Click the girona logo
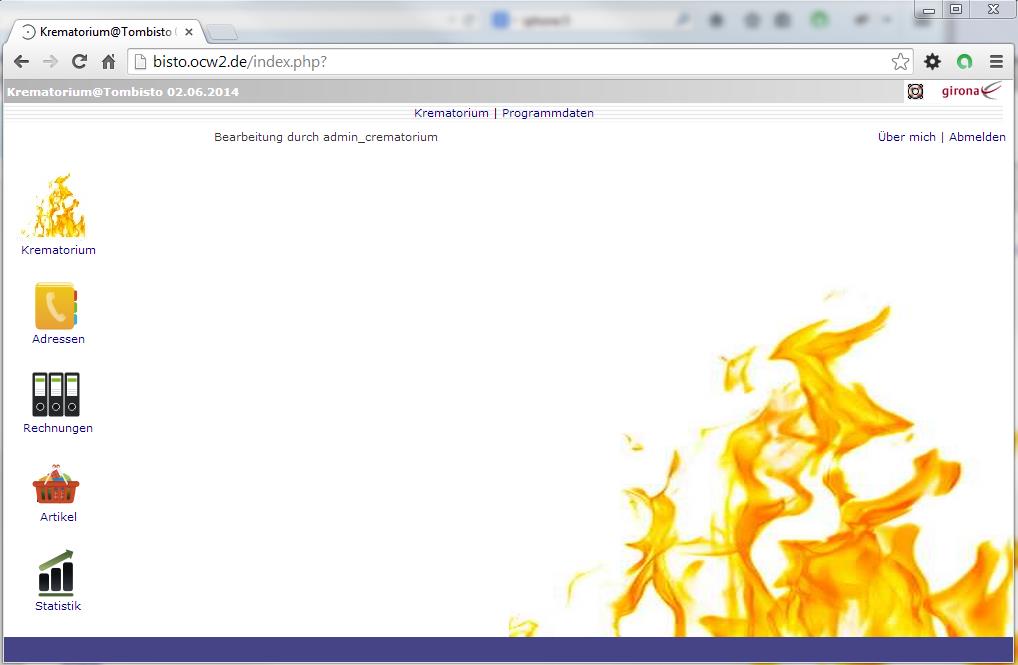This screenshot has height=665, width=1018. tap(969, 92)
